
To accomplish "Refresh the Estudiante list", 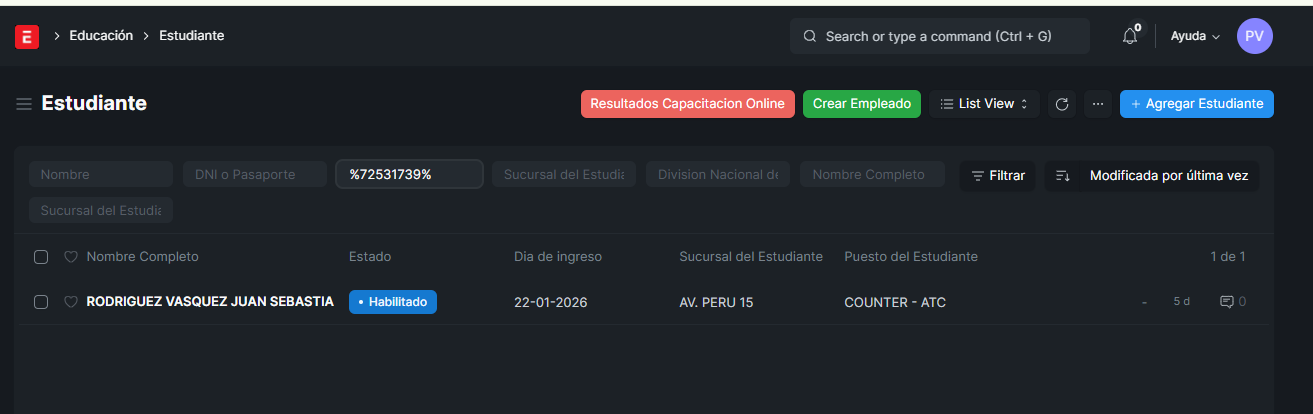I will point(1062,104).
